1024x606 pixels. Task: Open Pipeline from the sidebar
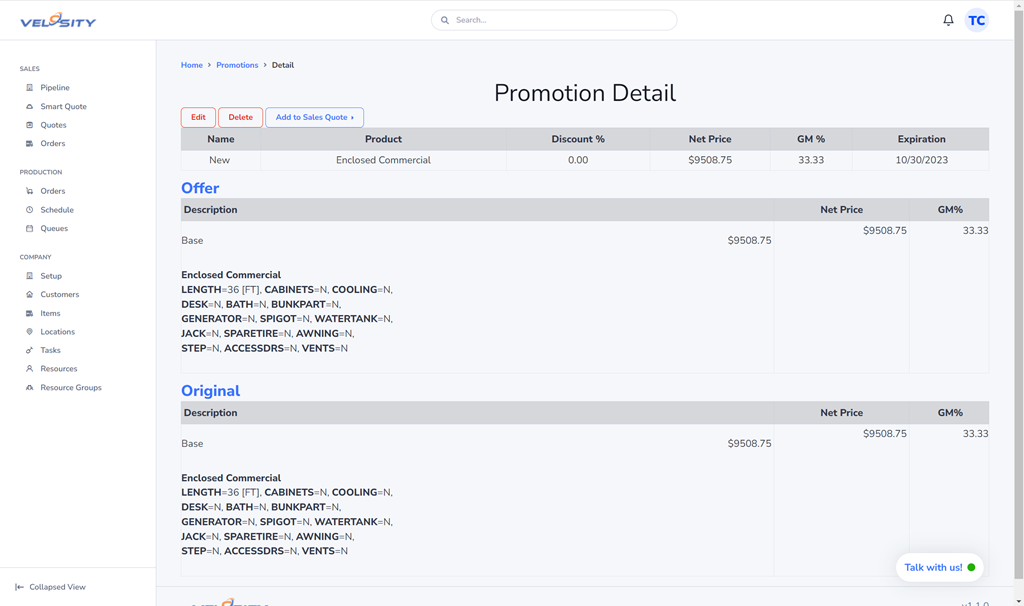(54, 88)
